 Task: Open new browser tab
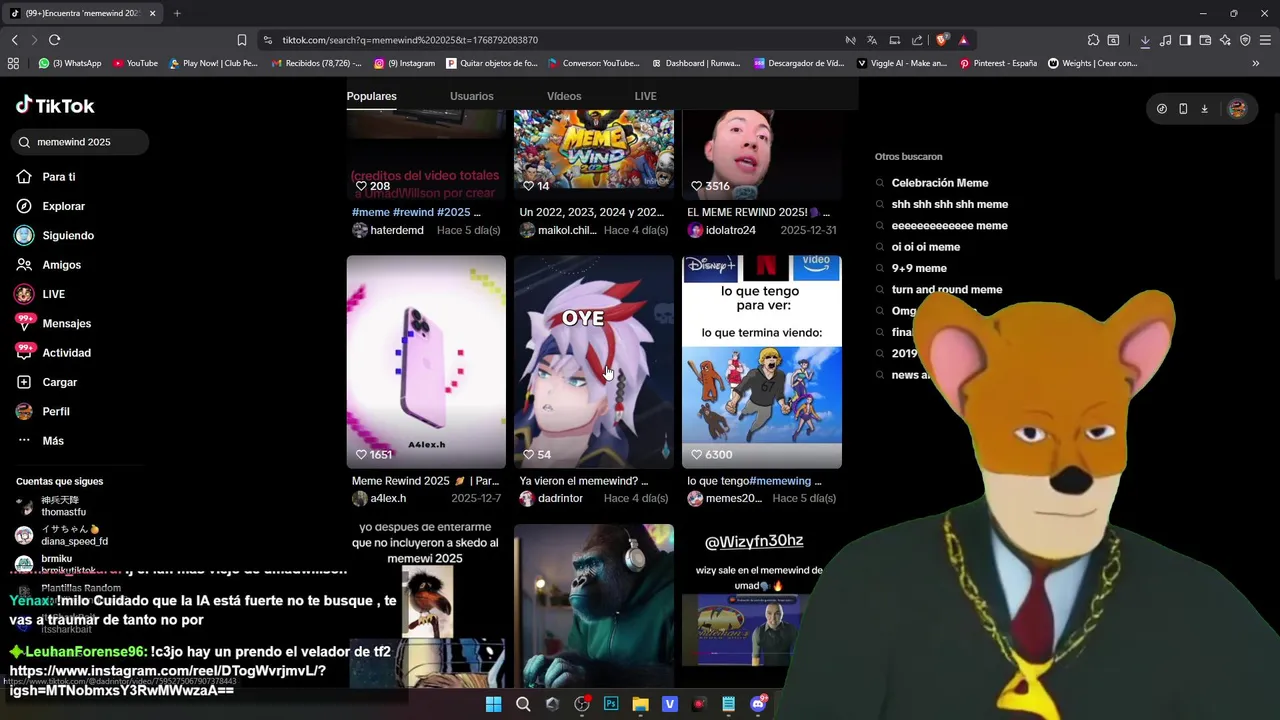pyautogui.click(x=177, y=13)
